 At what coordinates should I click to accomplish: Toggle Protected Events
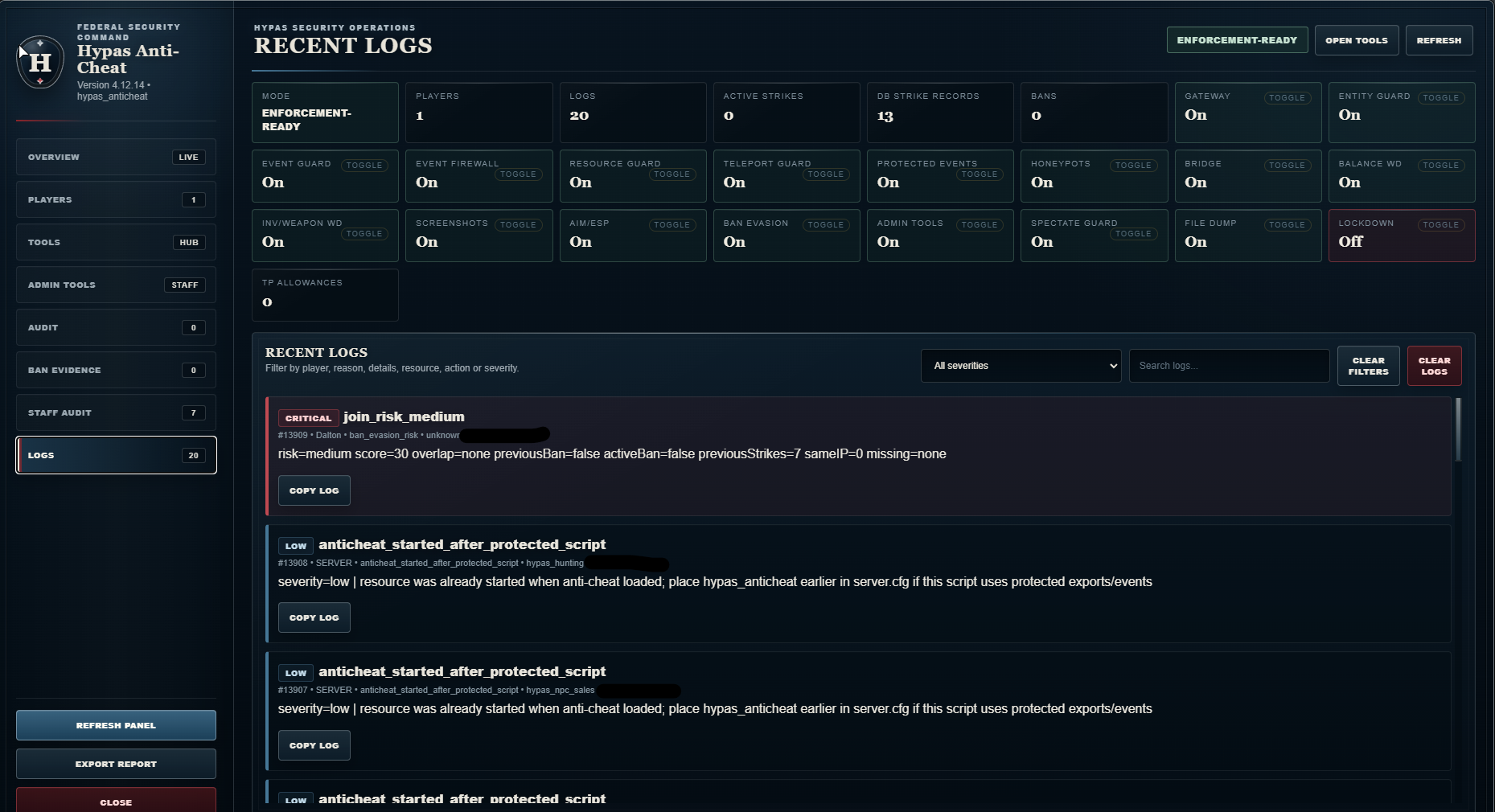[x=980, y=174]
